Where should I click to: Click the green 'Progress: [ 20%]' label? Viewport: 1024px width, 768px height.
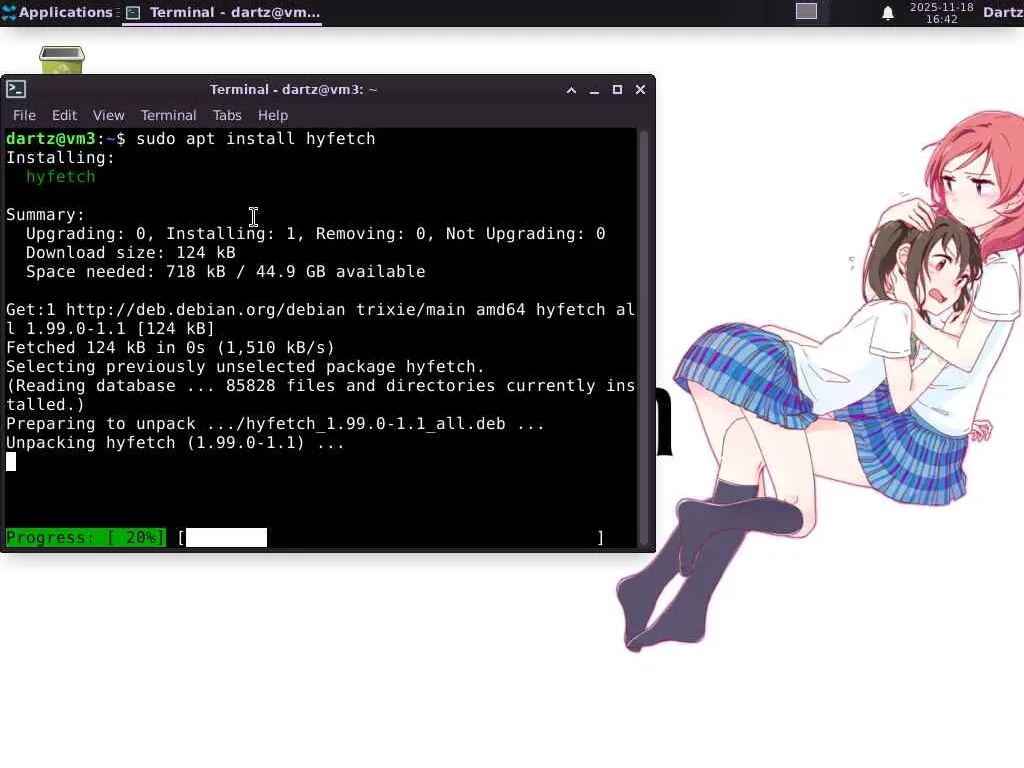[x=86, y=537]
